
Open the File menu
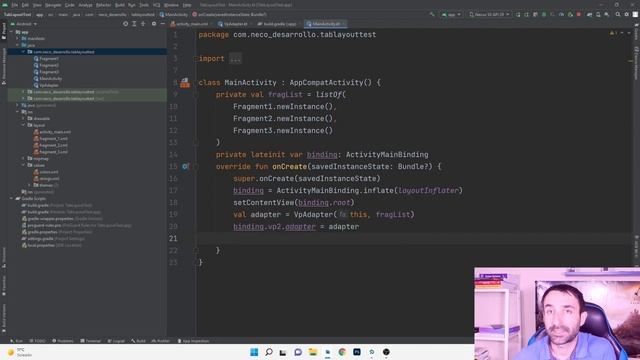[15, 5]
